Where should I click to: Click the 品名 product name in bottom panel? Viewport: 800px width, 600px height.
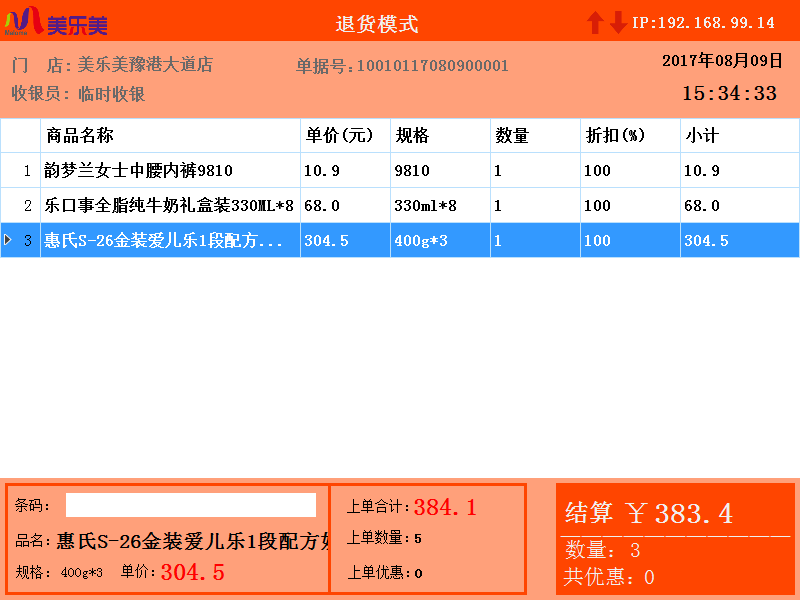[x=193, y=541]
